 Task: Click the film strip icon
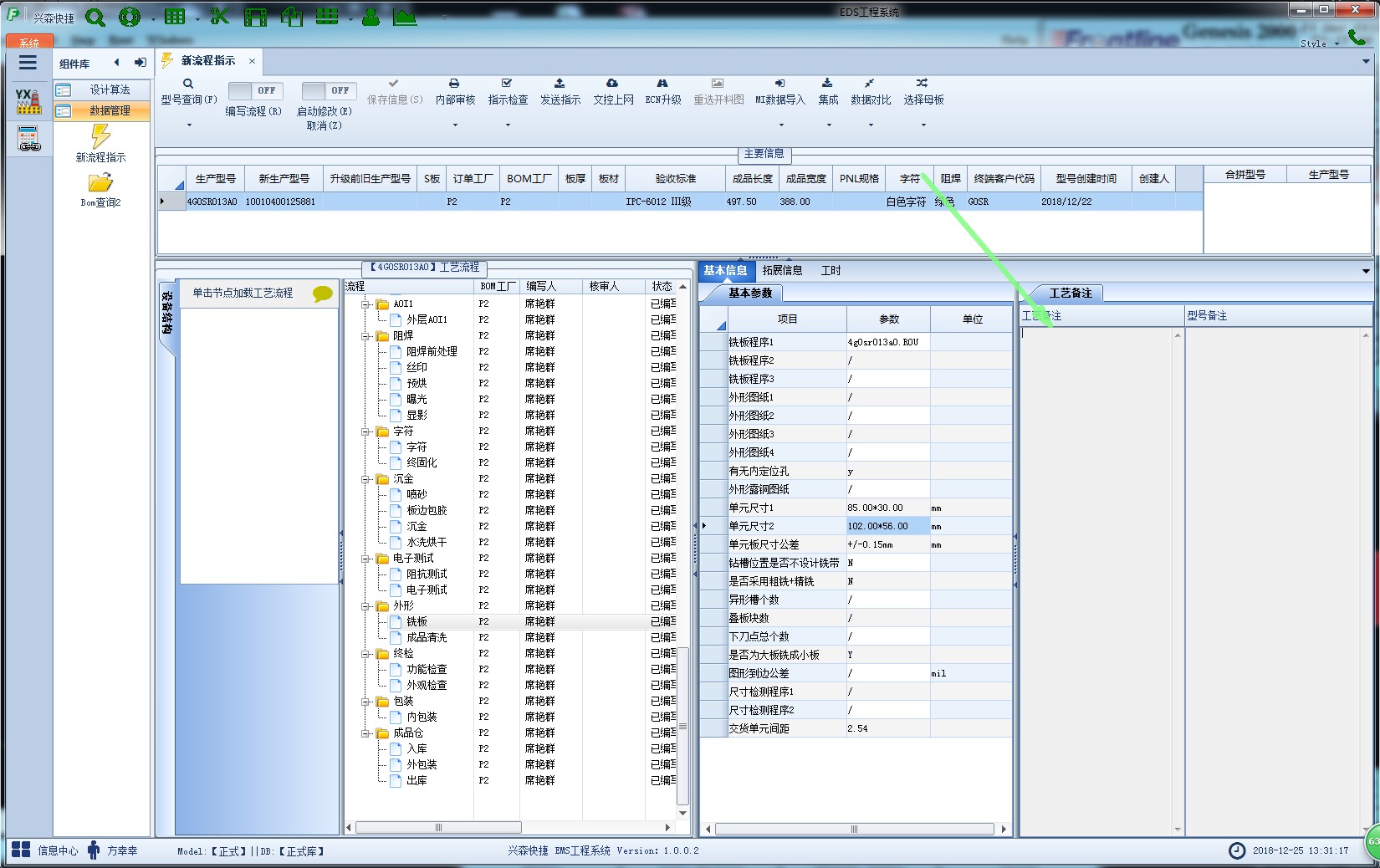pyautogui.click(x=255, y=17)
